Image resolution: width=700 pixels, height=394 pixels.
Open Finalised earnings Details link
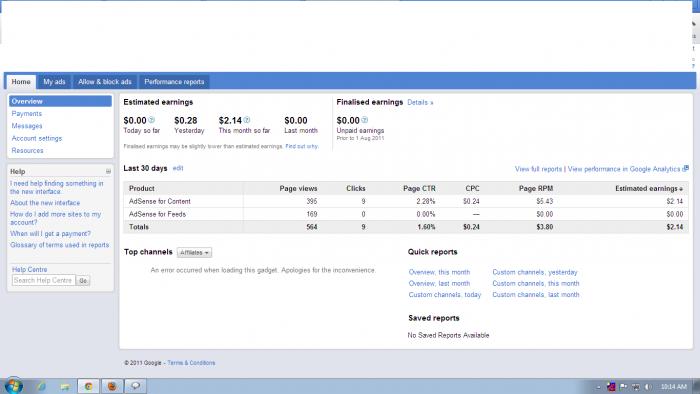click(420, 102)
